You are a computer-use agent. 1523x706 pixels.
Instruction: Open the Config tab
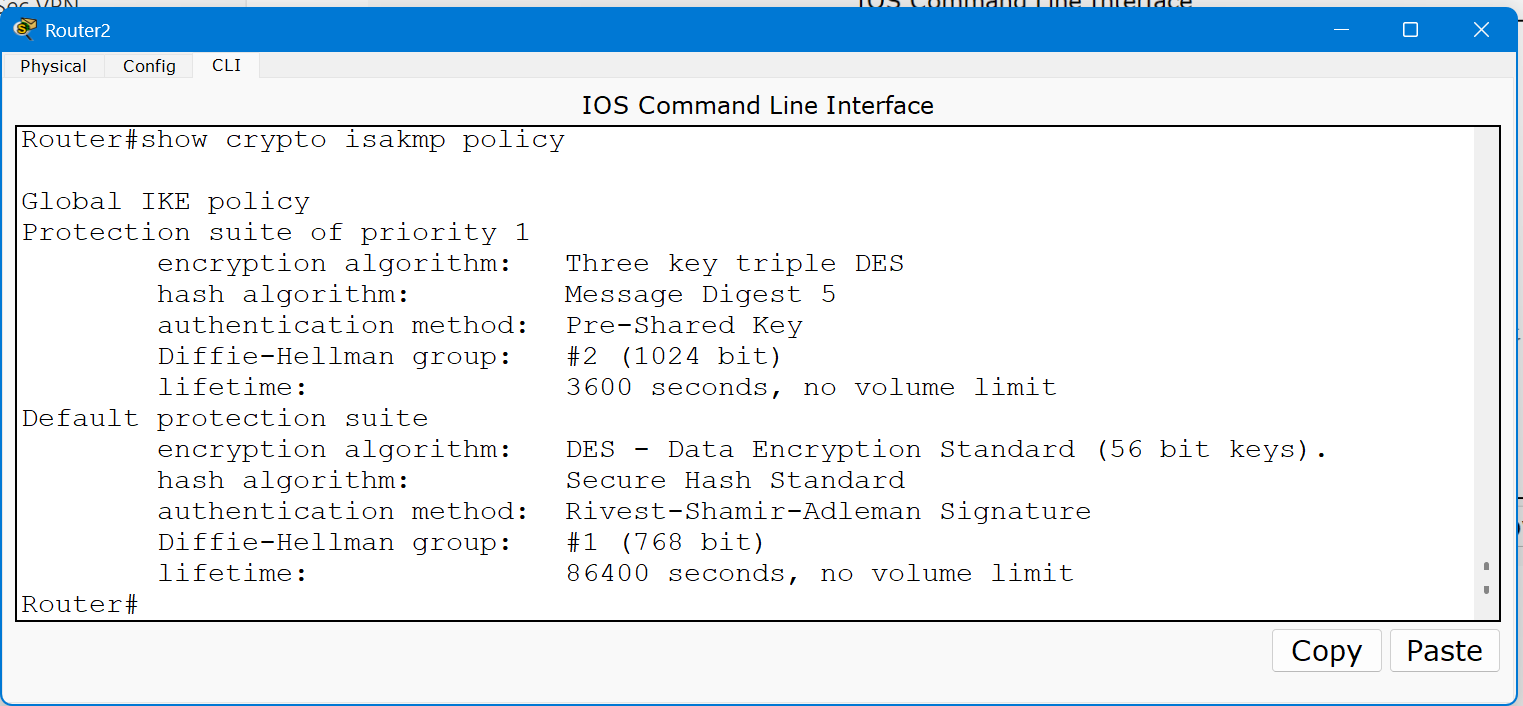point(149,66)
